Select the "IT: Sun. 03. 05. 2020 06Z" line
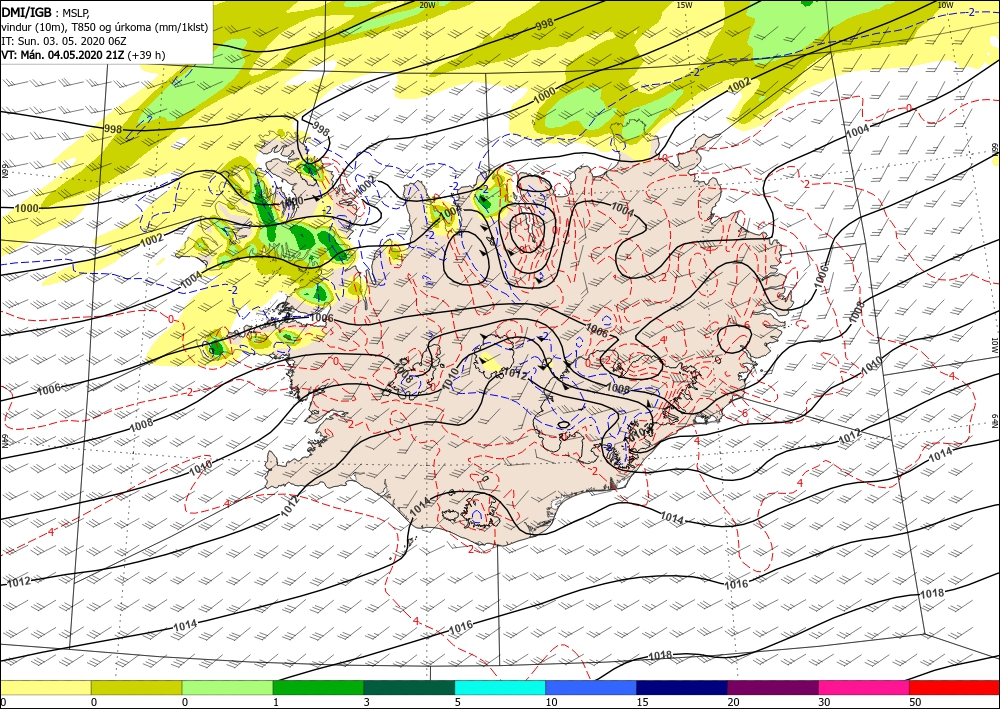Screen dimensions: 1000x709 (64, 41)
